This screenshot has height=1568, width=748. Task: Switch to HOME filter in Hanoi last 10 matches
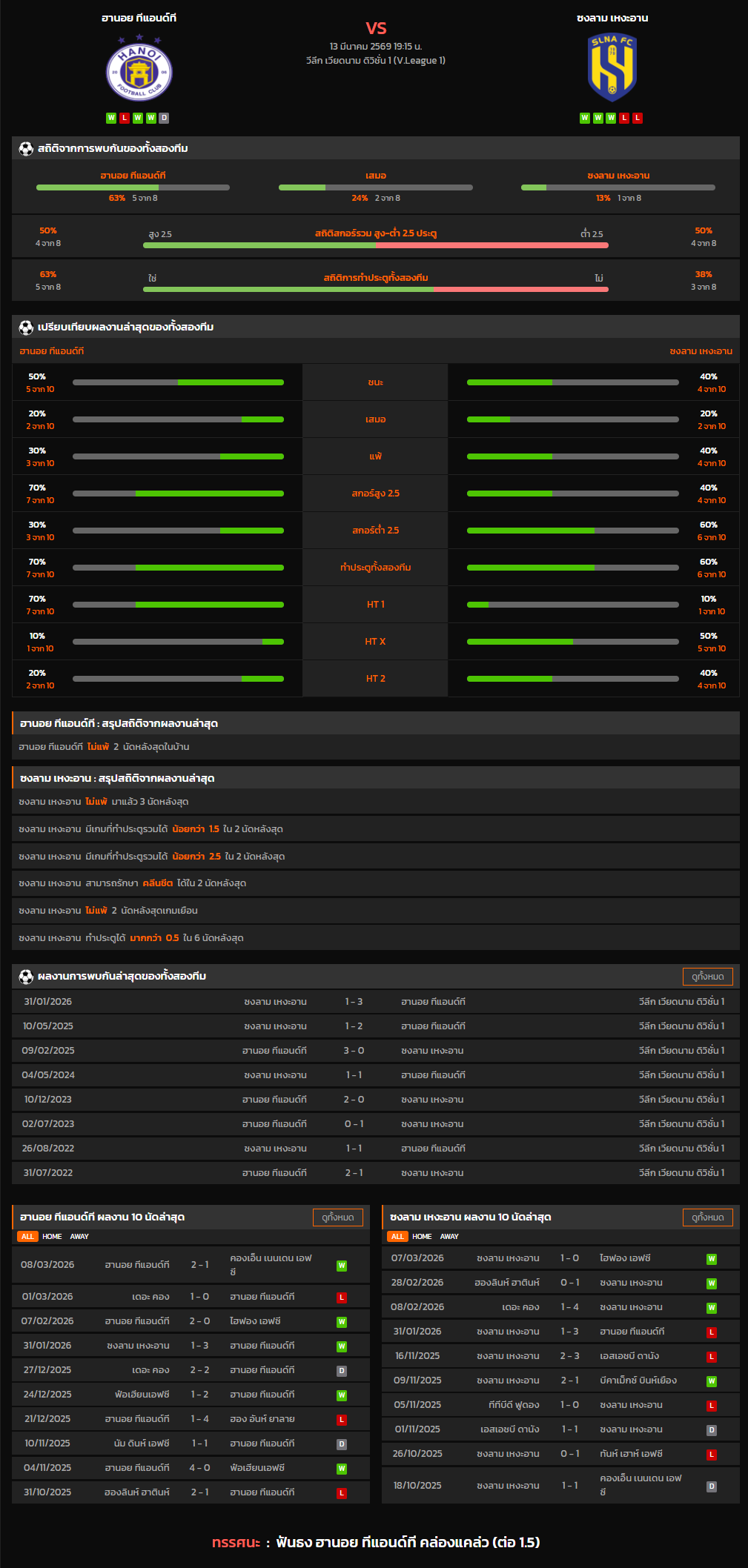click(52, 1237)
